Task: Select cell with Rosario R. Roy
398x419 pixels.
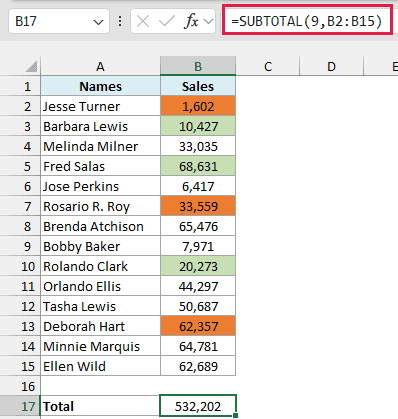Action: coord(100,206)
